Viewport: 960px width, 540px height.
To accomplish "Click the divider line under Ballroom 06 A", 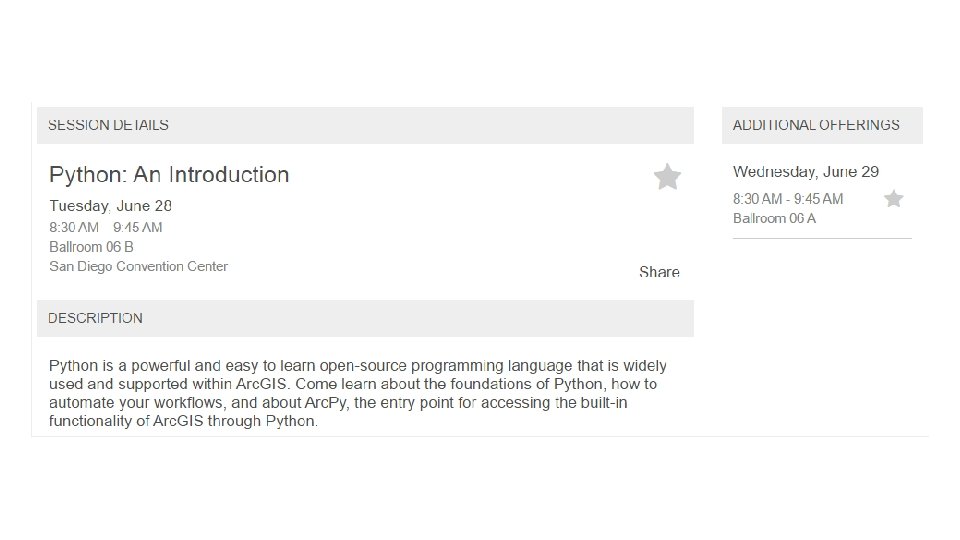I will 822,239.
